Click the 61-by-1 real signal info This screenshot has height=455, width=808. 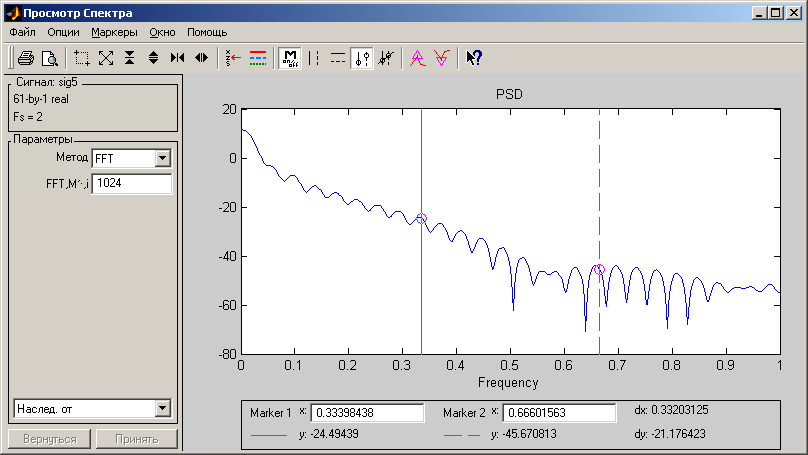[41, 99]
